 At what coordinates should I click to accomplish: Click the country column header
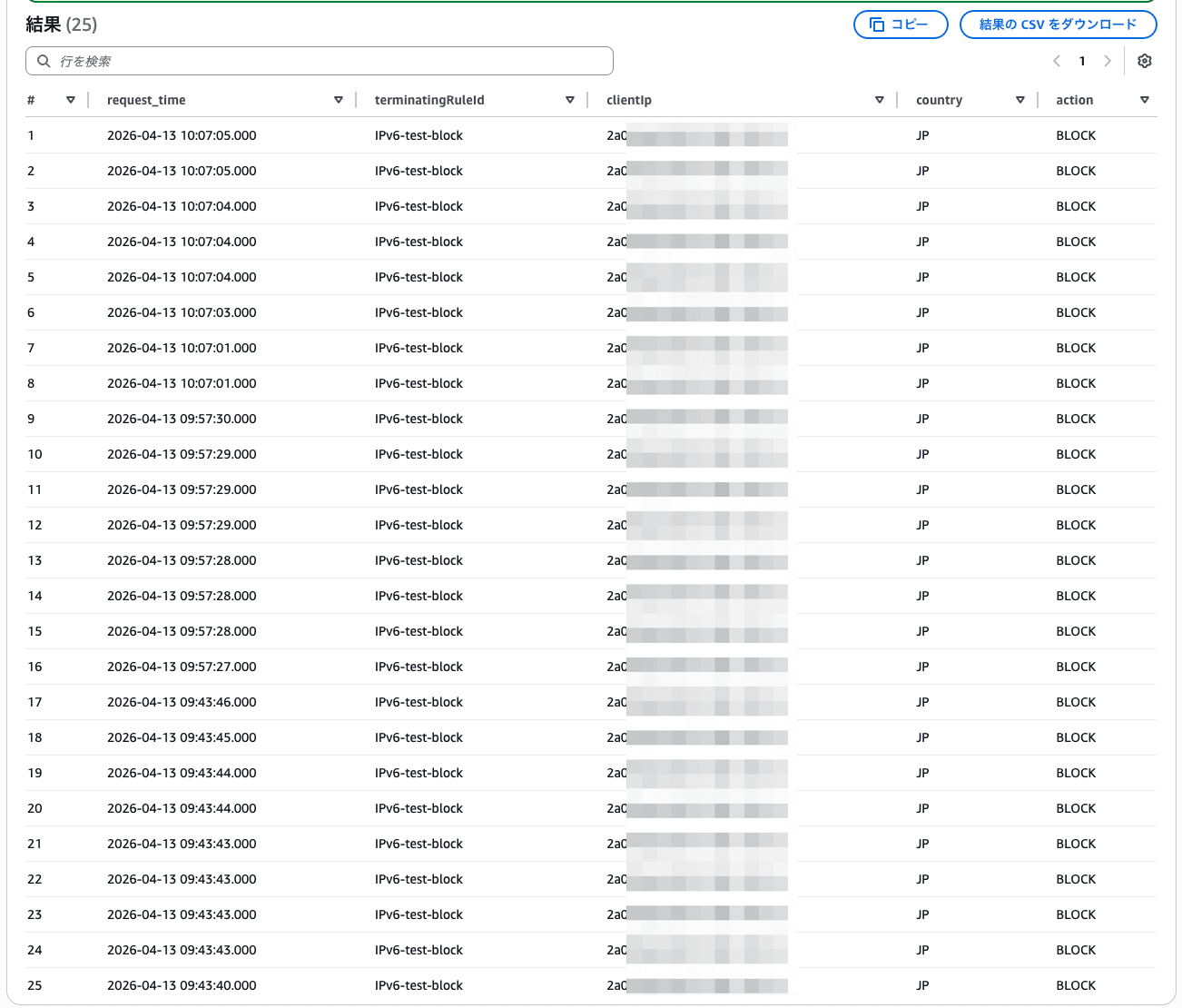point(939,100)
